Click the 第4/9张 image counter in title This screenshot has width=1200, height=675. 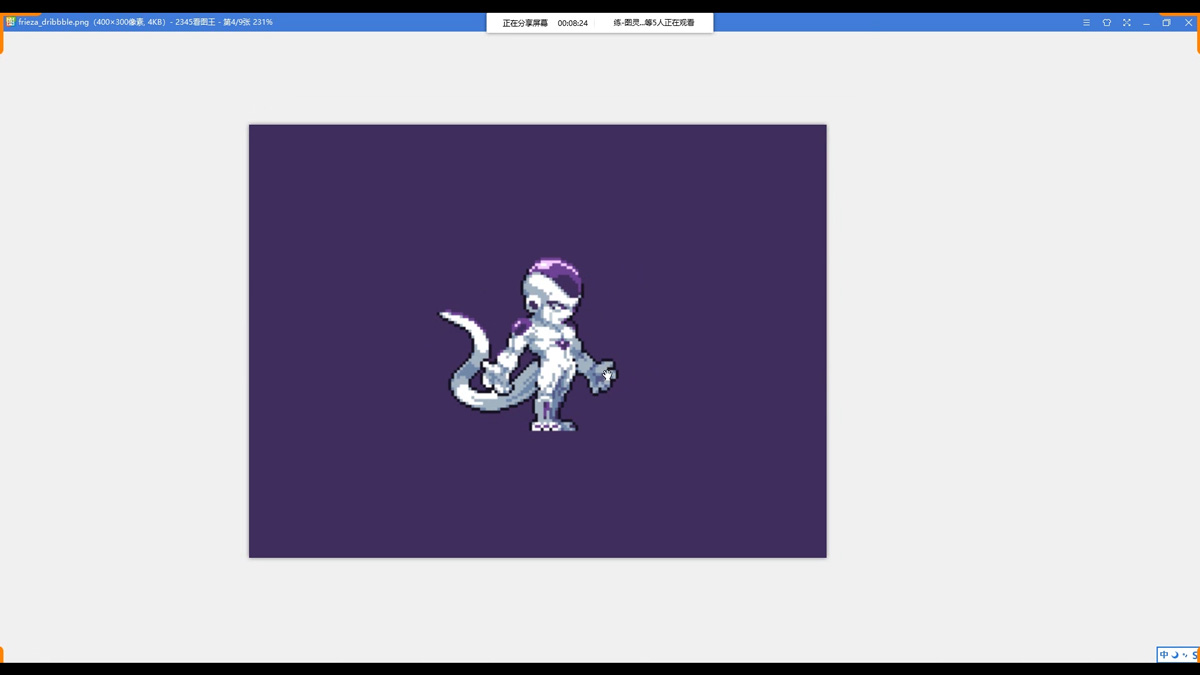tap(235, 22)
